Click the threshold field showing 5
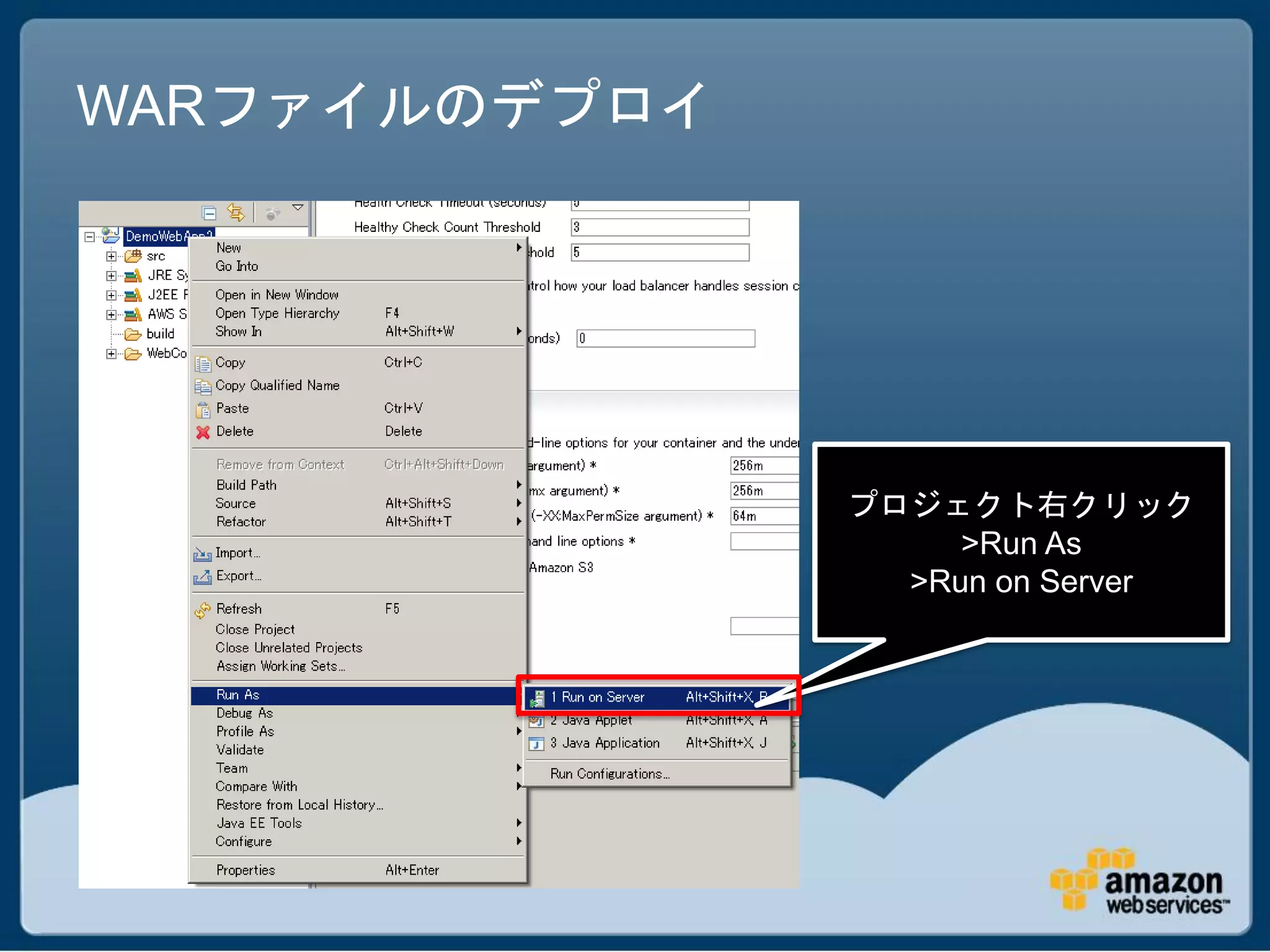Screen dimensions: 1270x952 click(x=660, y=253)
